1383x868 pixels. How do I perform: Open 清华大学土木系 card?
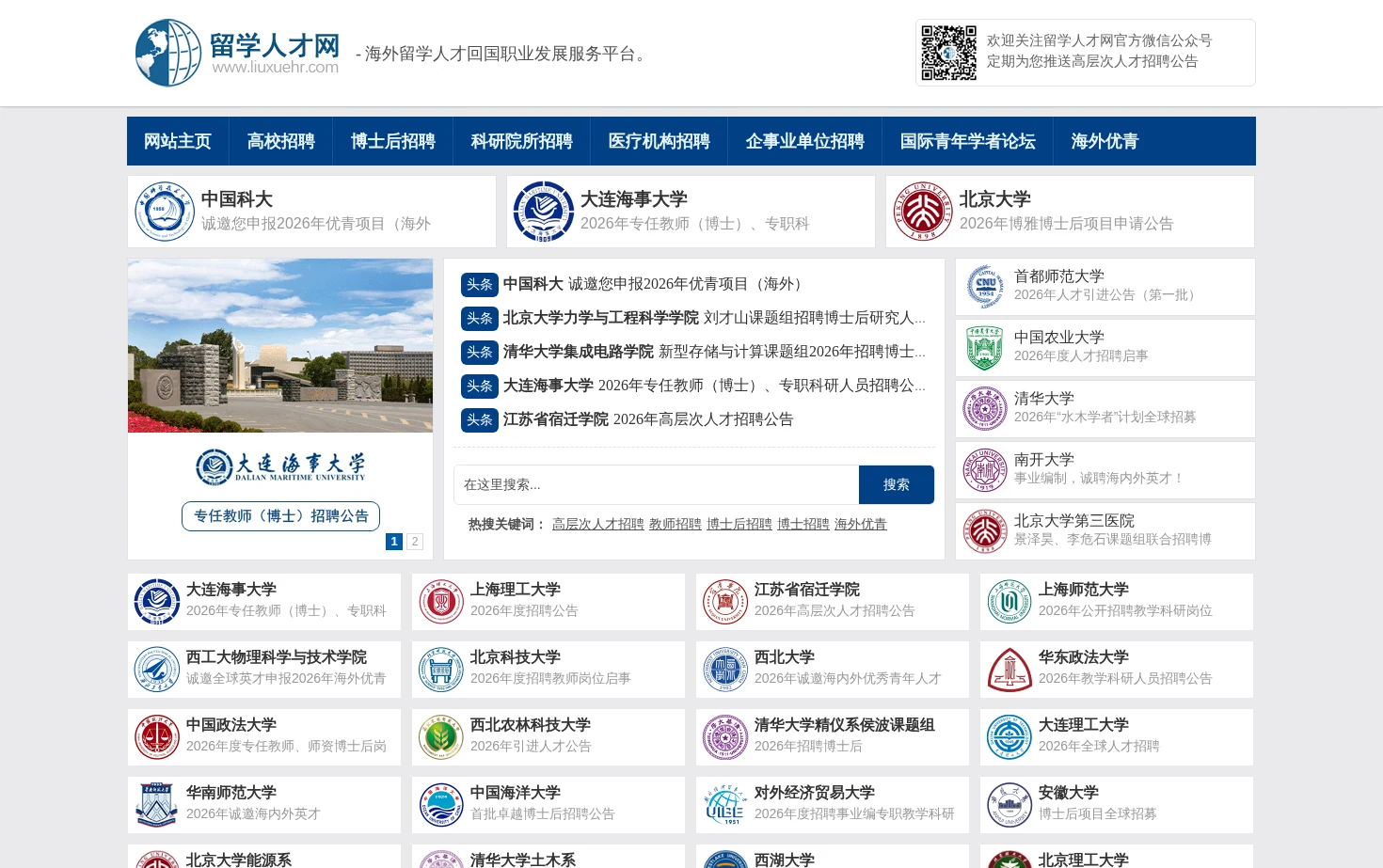point(548,857)
